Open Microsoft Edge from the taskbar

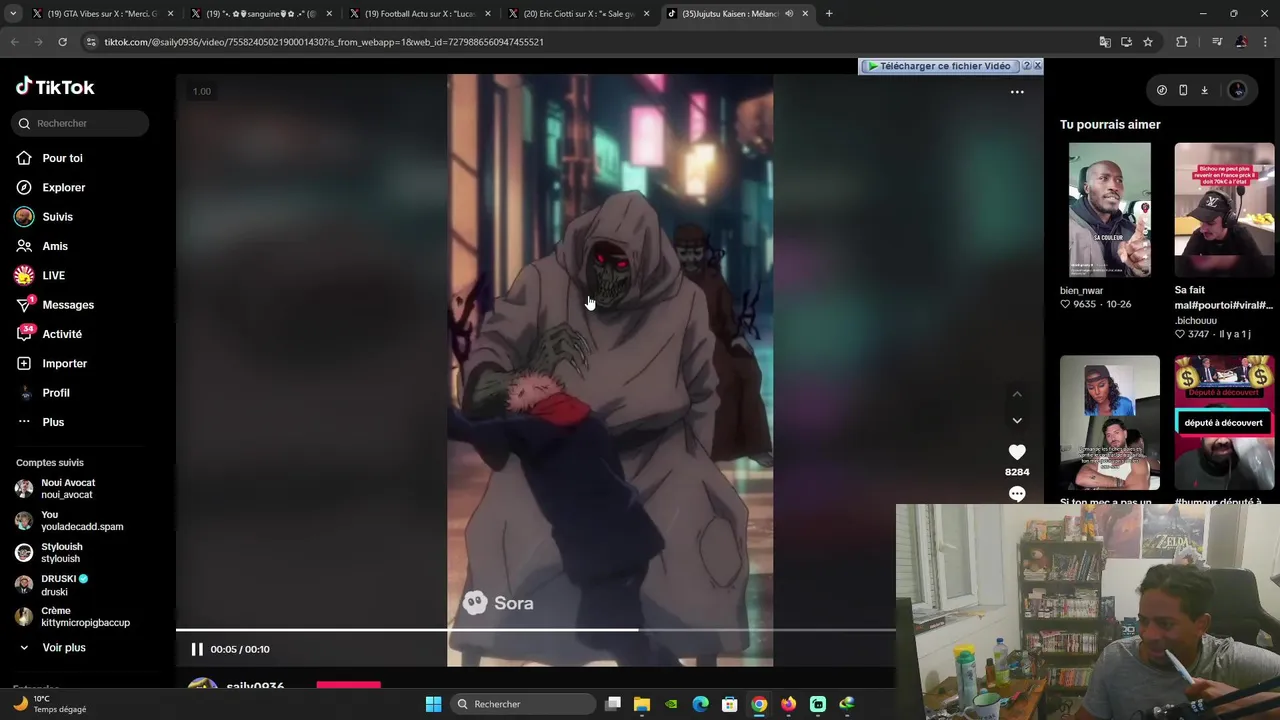[x=701, y=704]
